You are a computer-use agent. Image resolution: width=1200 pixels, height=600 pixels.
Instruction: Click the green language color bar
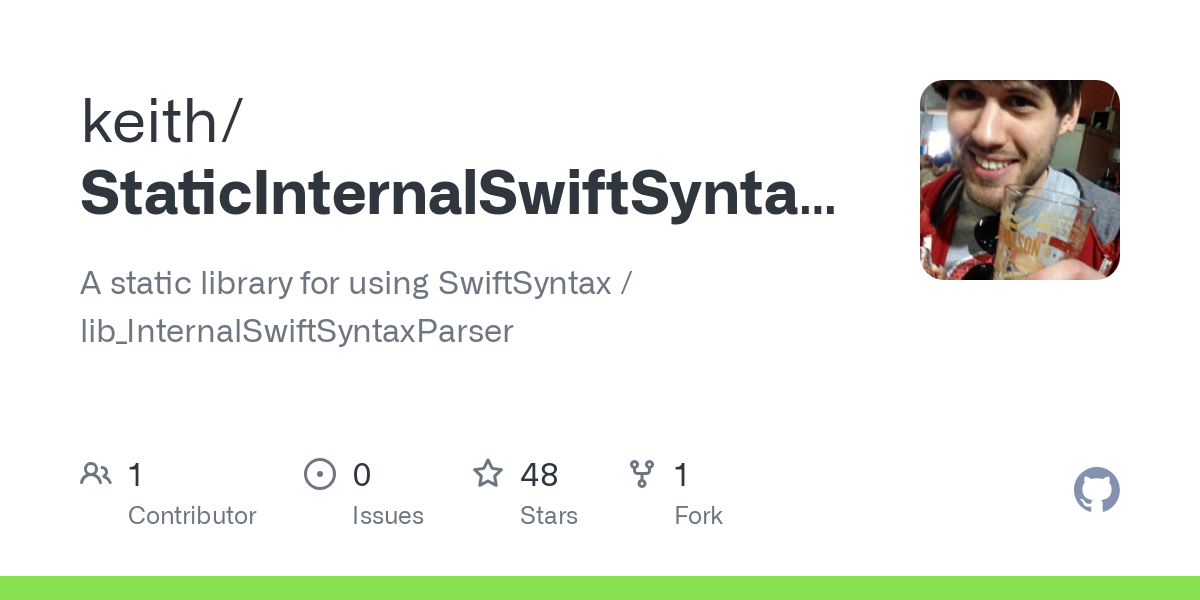coord(600,588)
